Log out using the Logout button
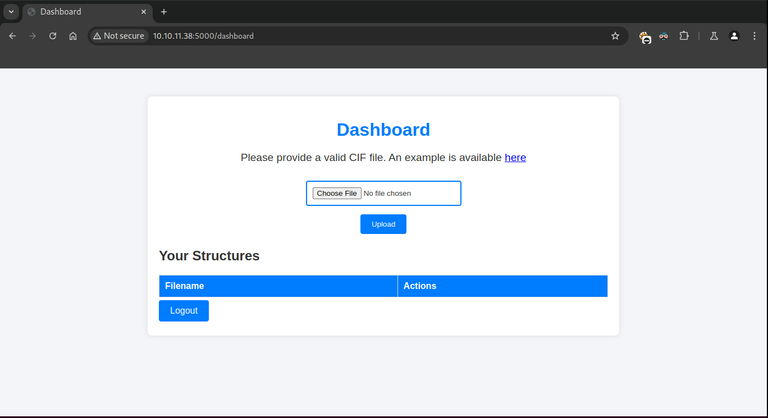The height and width of the screenshot is (418, 768). pyautogui.click(x=184, y=311)
